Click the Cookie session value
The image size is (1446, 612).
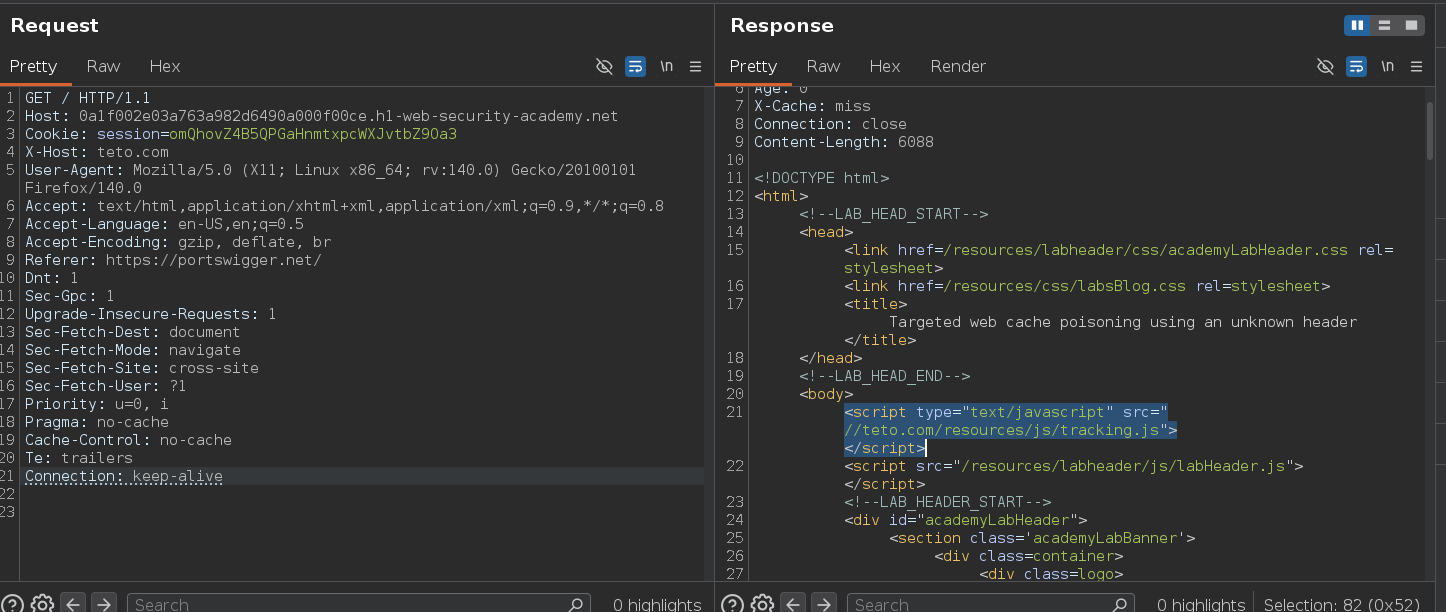pyautogui.click(x=313, y=134)
